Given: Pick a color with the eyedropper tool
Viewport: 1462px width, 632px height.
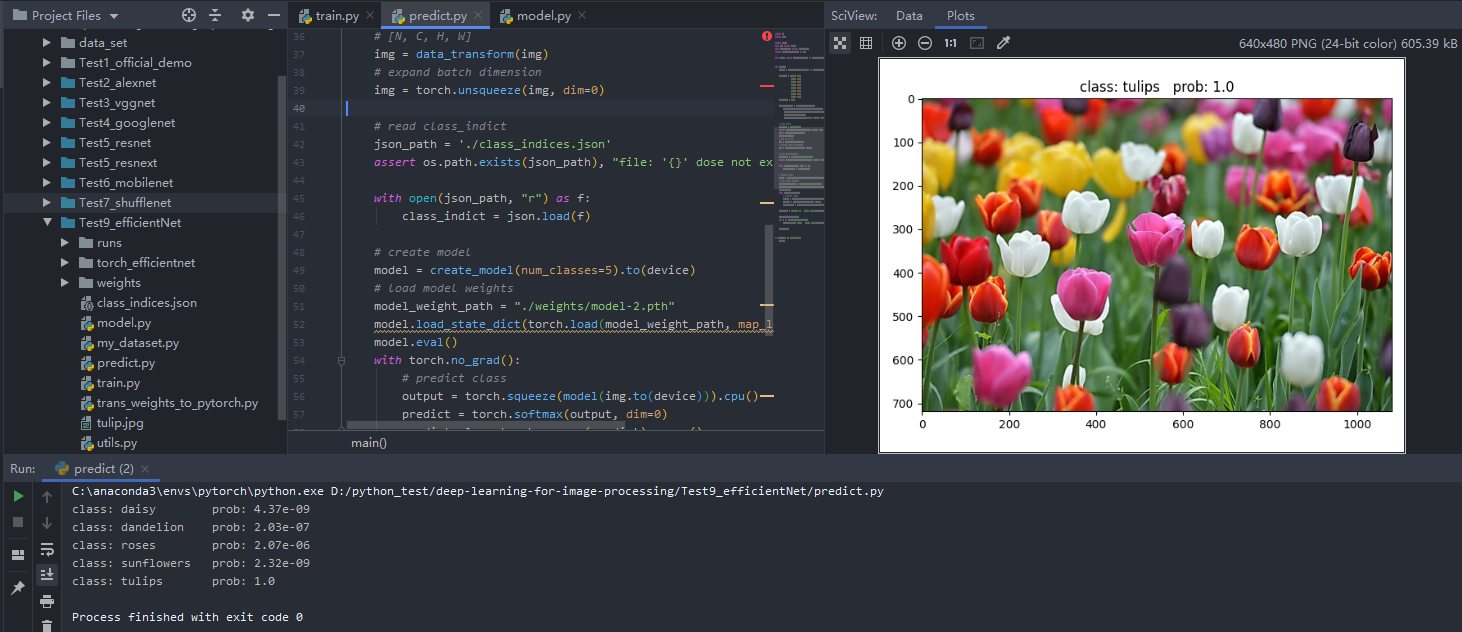Looking at the screenshot, I should tap(1004, 43).
